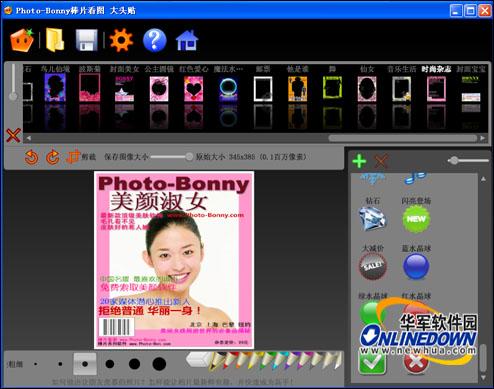Click the magazine cover preview image
The height and width of the screenshot is (389, 494).
click(174, 260)
